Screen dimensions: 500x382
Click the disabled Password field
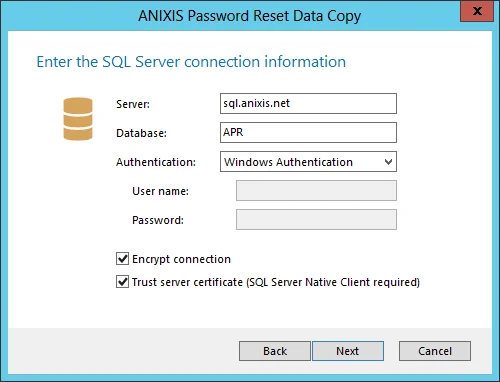(316, 220)
